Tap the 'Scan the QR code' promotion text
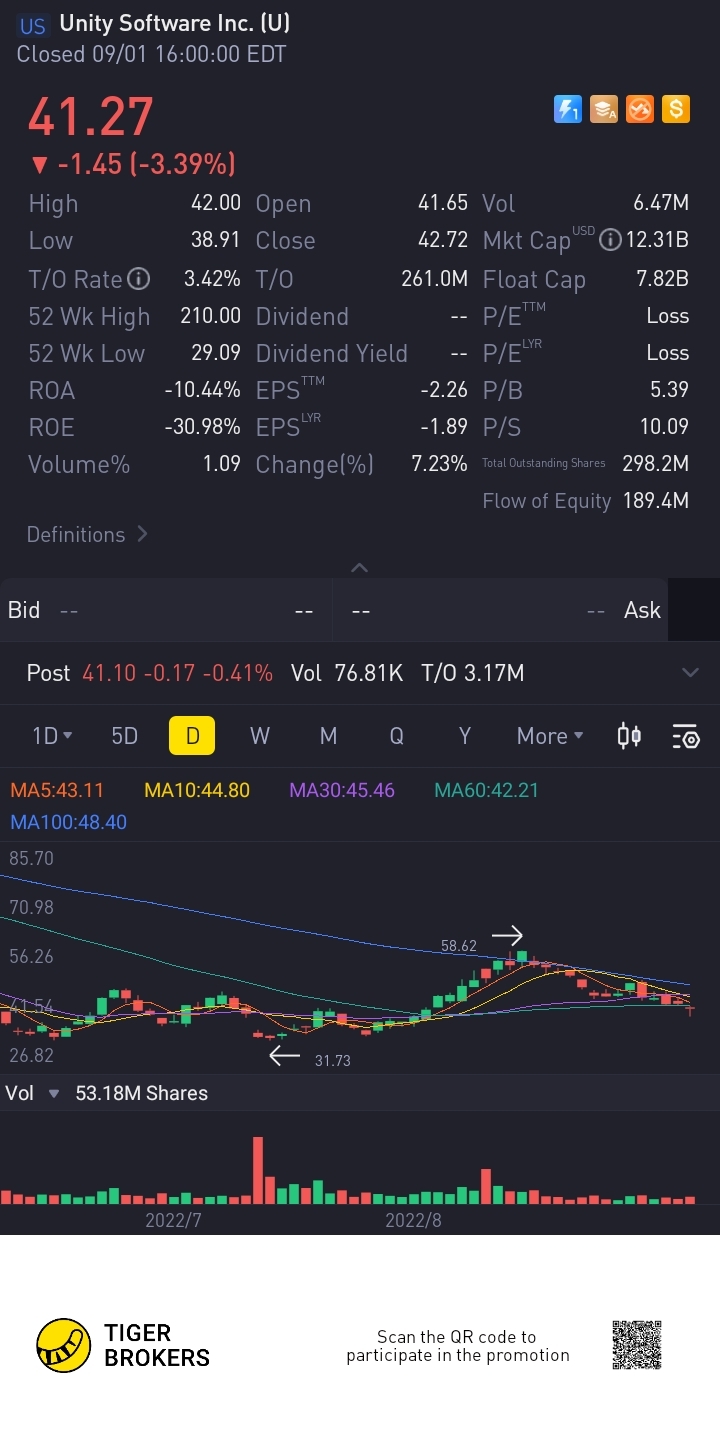The width and height of the screenshot is (720, 1456). pyautogui.click(x=458, y=1346)
